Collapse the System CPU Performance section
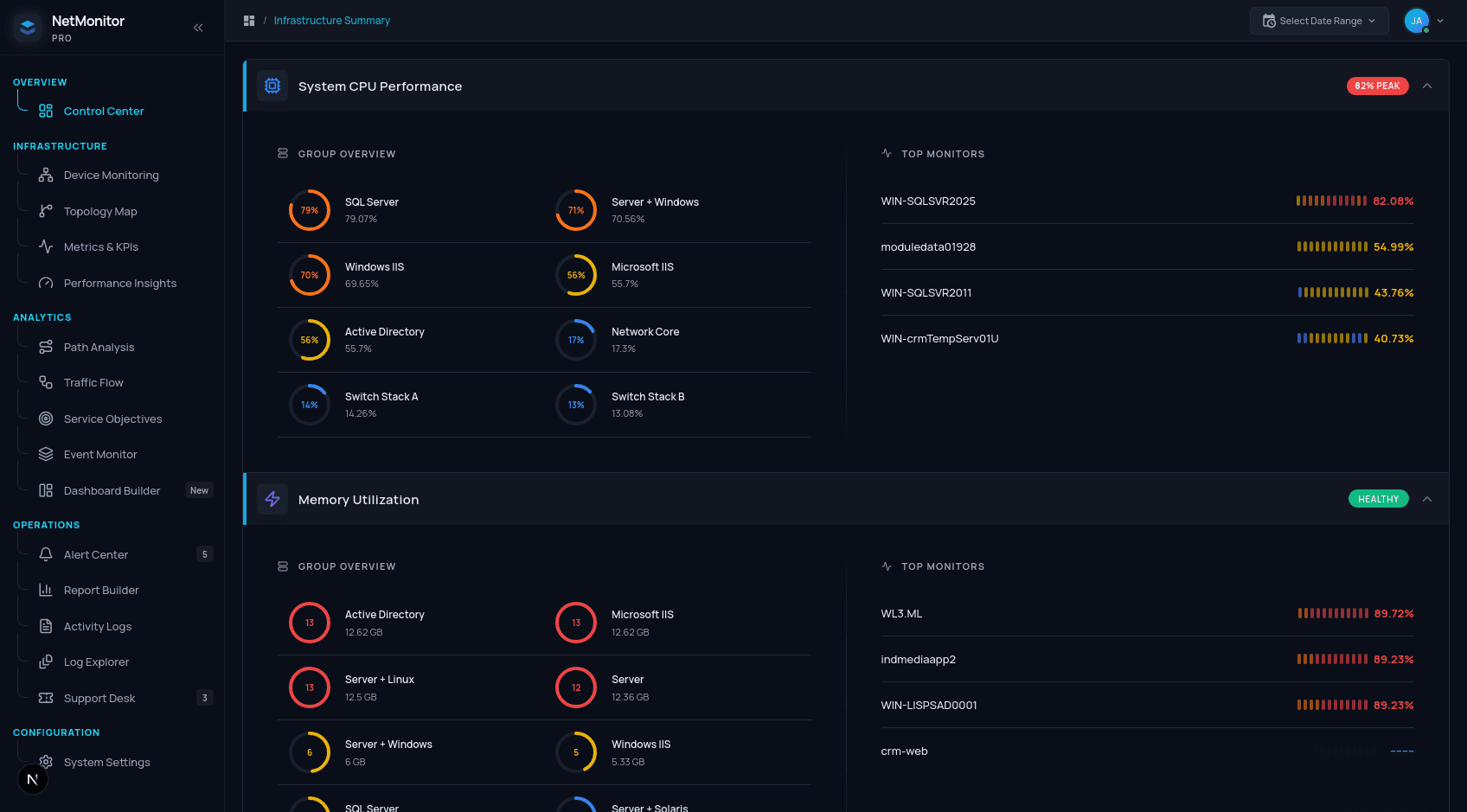The width and height of the screenshot is (1467, 812). coord(1427,86)
